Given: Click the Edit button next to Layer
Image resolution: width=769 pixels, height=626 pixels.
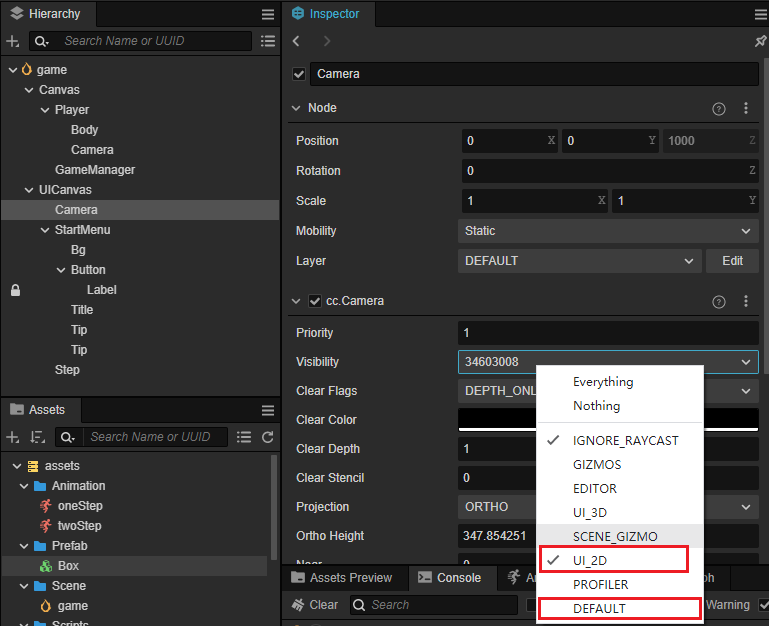Looking at the screenshot, I should (x=732, y=261).
